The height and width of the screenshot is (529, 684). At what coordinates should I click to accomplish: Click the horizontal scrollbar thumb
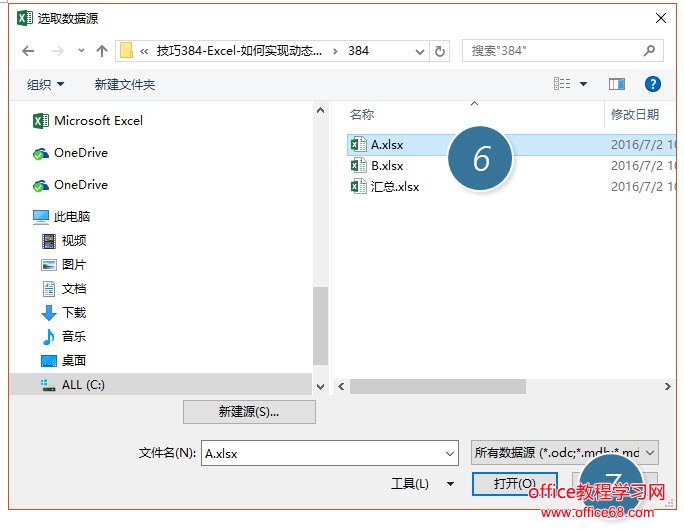[x=438, y=386]
